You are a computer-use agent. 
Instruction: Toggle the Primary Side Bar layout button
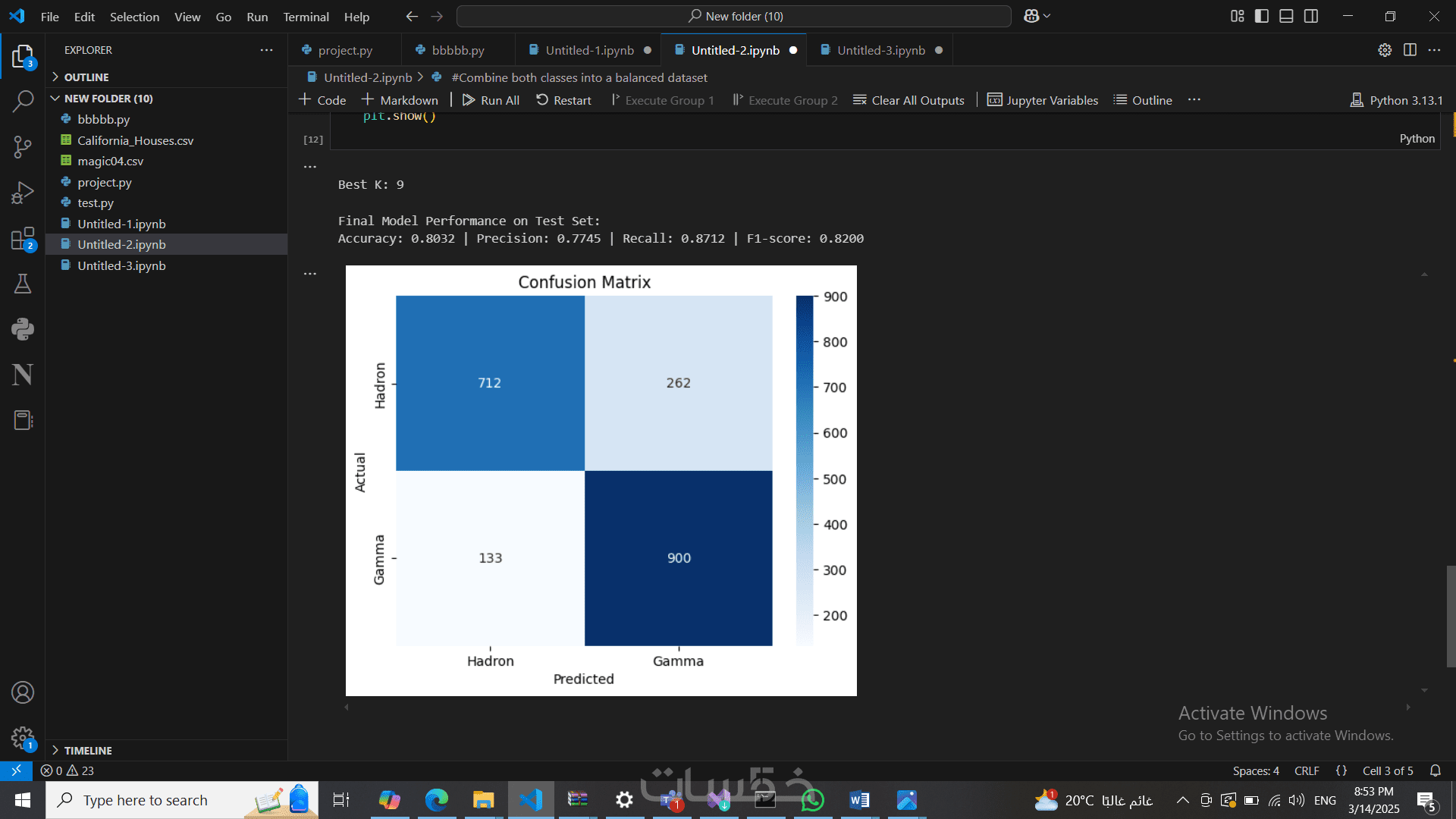[1262, 16]
